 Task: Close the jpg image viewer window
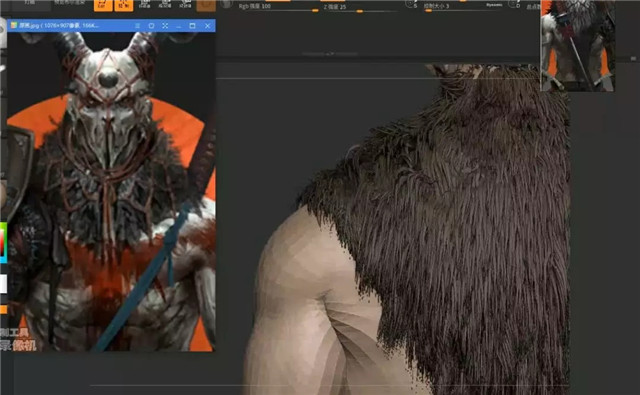coord(207,26)
